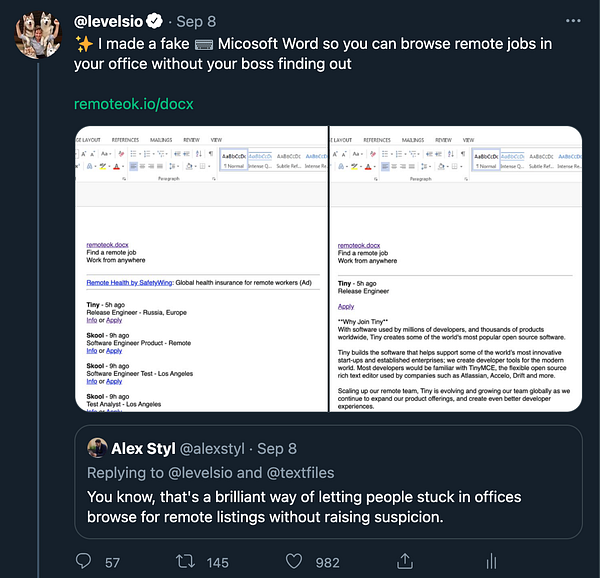This screenshot has width=600, height=578.
Task: Click the Apply link under Release Engineer
Action: pyautogui.click(x=346, y=306)
